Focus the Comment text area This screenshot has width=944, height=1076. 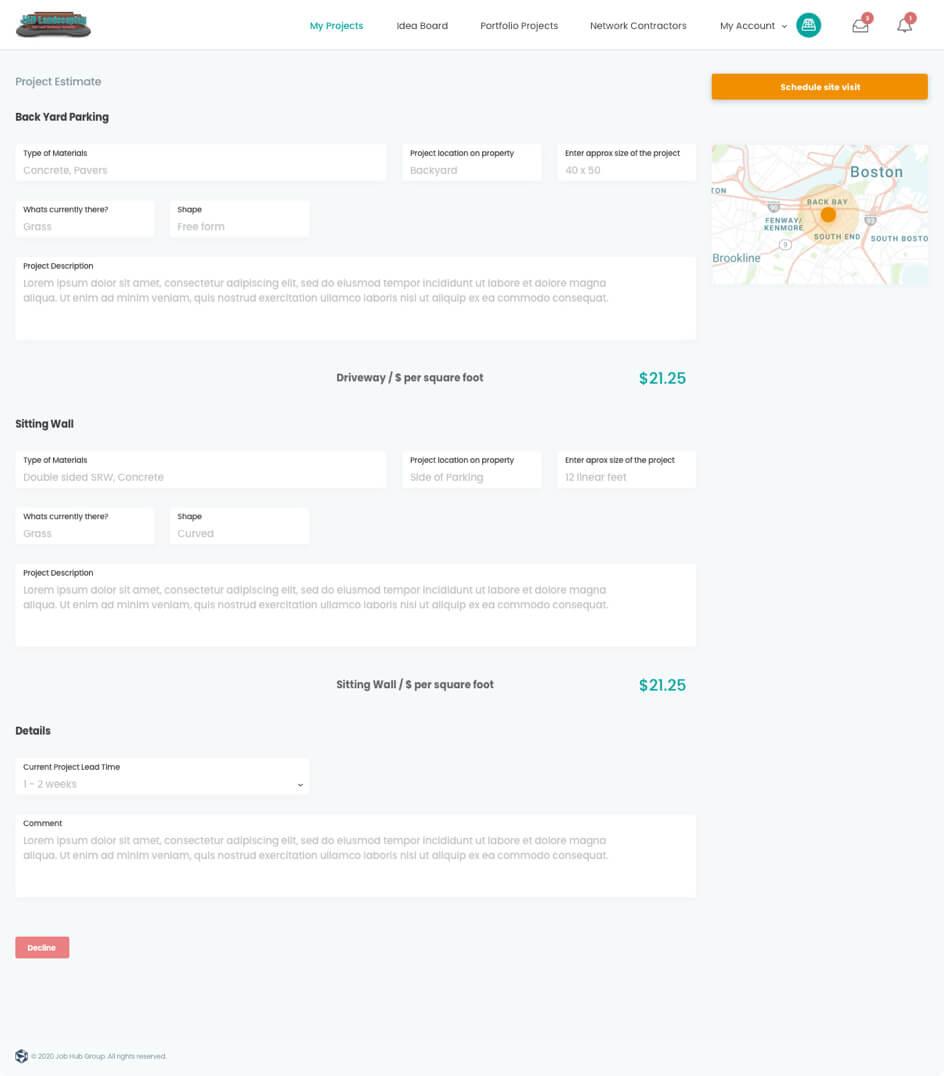coord(355,856)
